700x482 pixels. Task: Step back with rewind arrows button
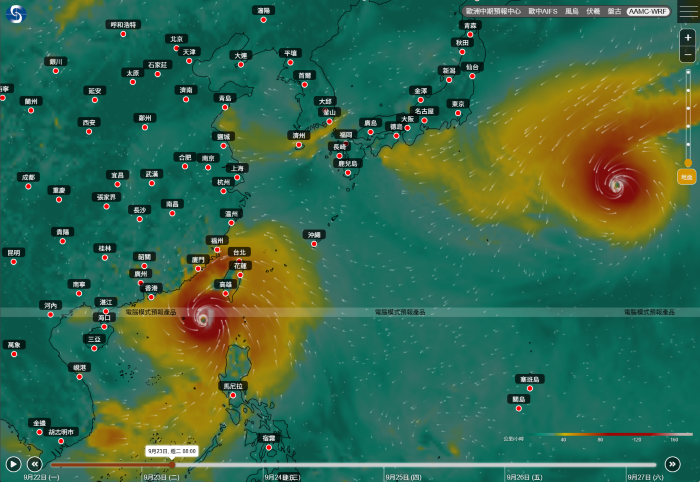tap(35, 464)
